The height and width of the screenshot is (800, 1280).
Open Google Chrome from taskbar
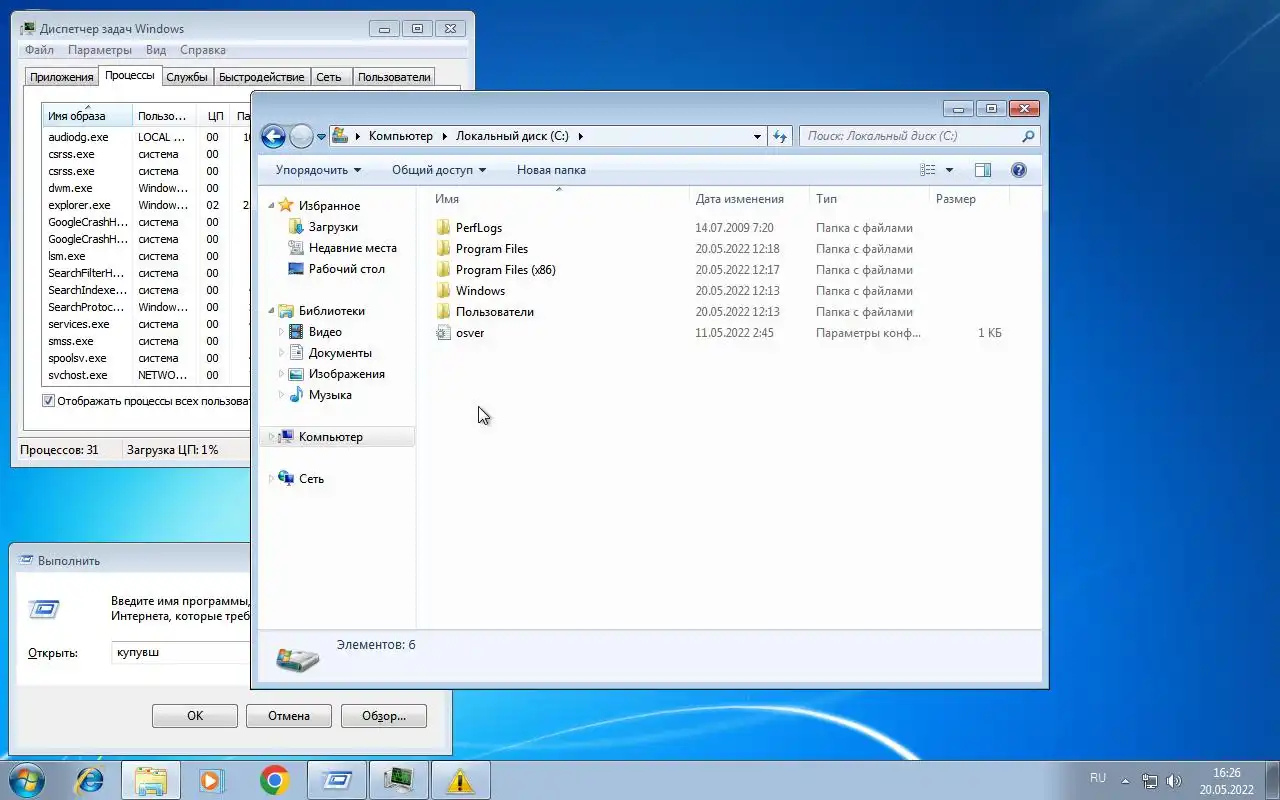(x=274, y=780)
